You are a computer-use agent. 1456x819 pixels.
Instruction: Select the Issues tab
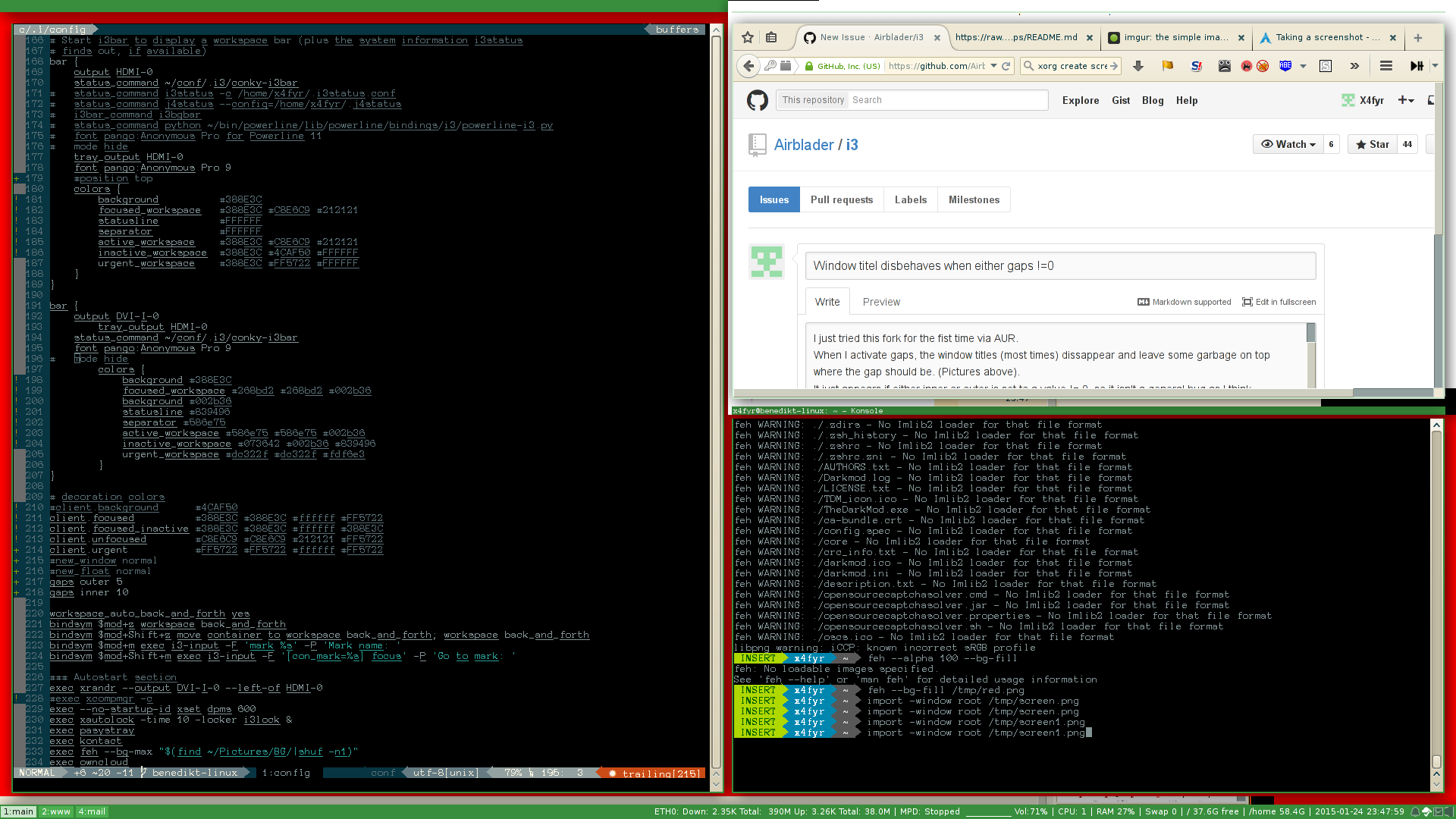pyautogui.click(x=773, y=199)
